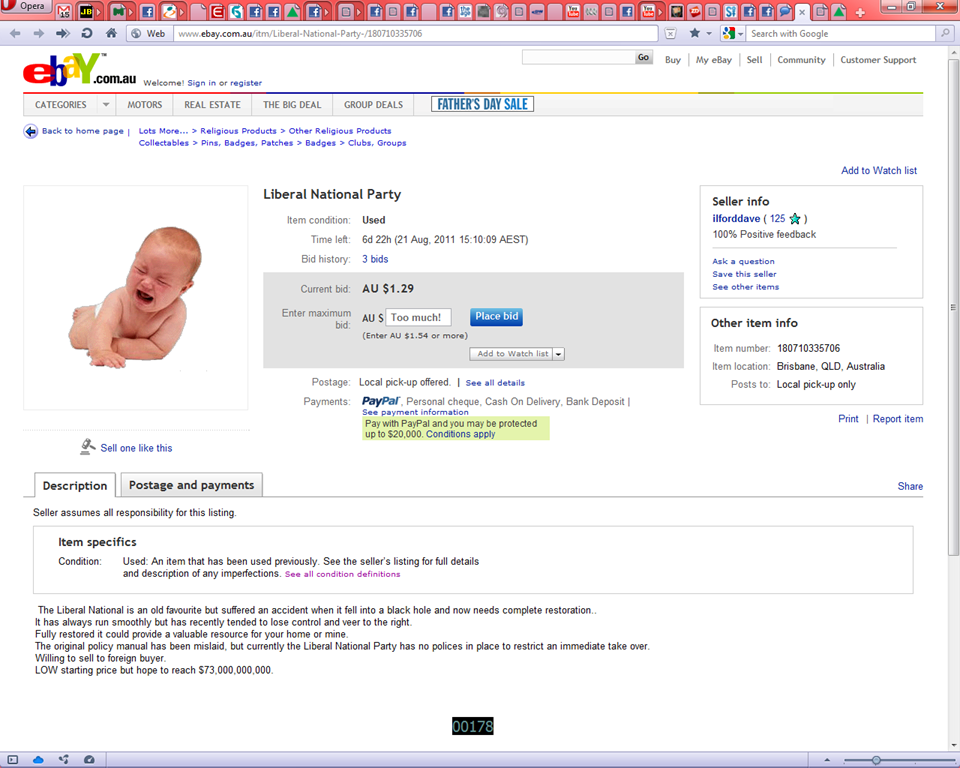Click the bookmark star icon
Viewport: 960px width, 768px height.
tap(694, 33)
